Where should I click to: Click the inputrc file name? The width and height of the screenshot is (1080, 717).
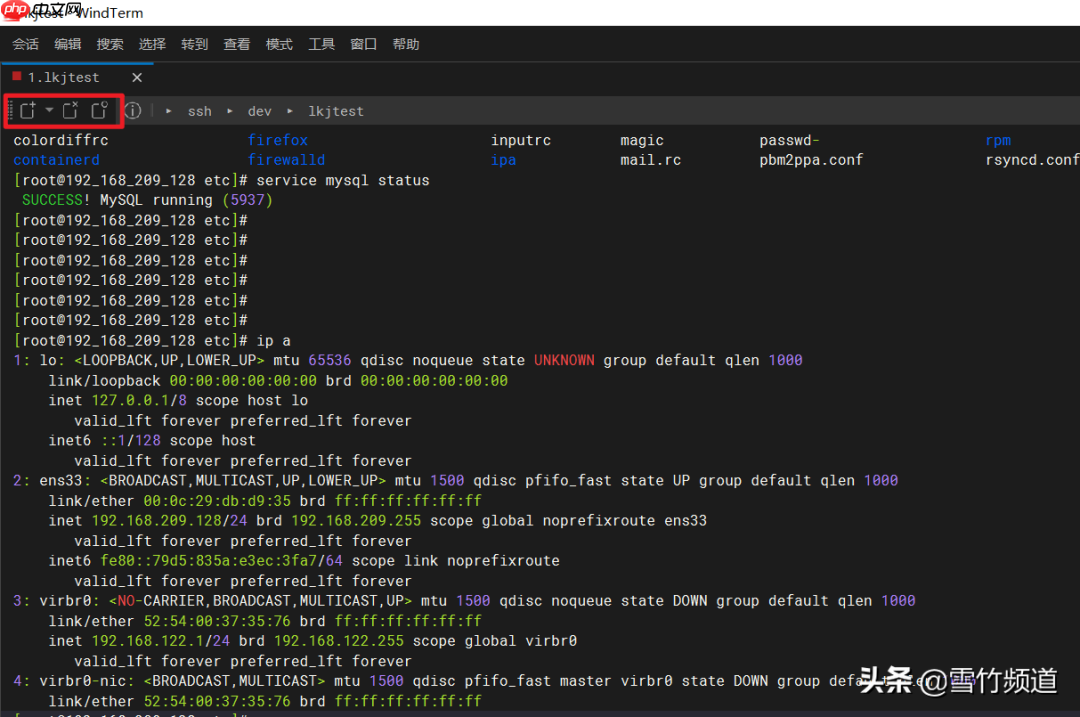(521, 140)
